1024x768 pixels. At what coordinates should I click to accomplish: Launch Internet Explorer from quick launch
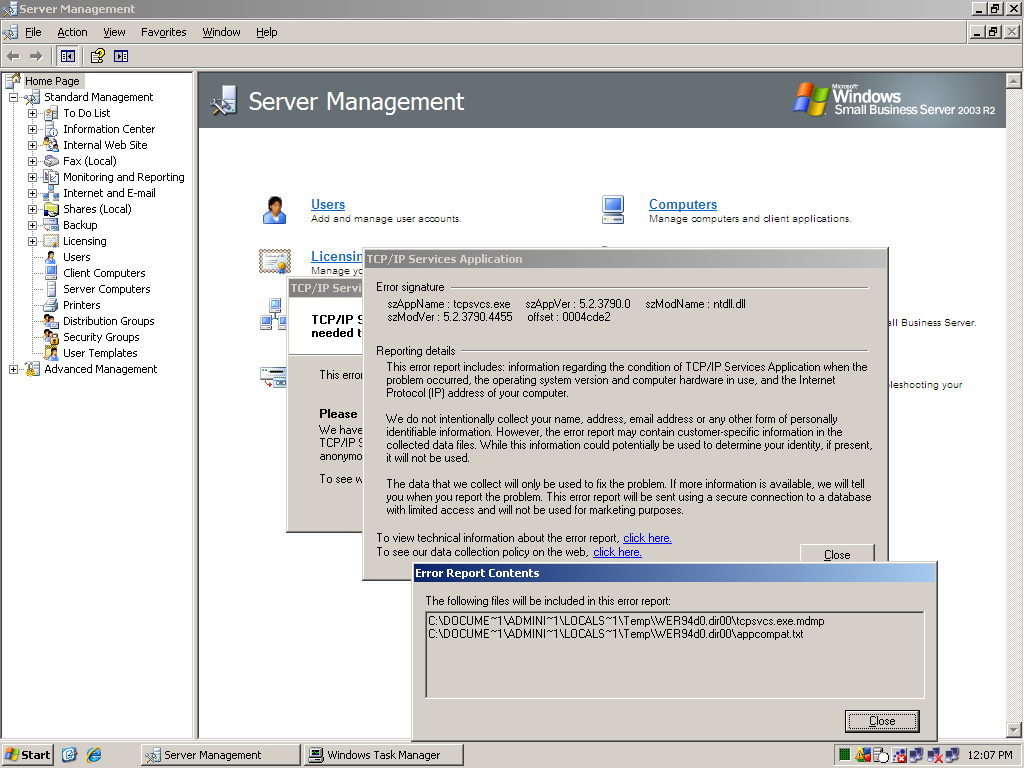tap(94, 755)
